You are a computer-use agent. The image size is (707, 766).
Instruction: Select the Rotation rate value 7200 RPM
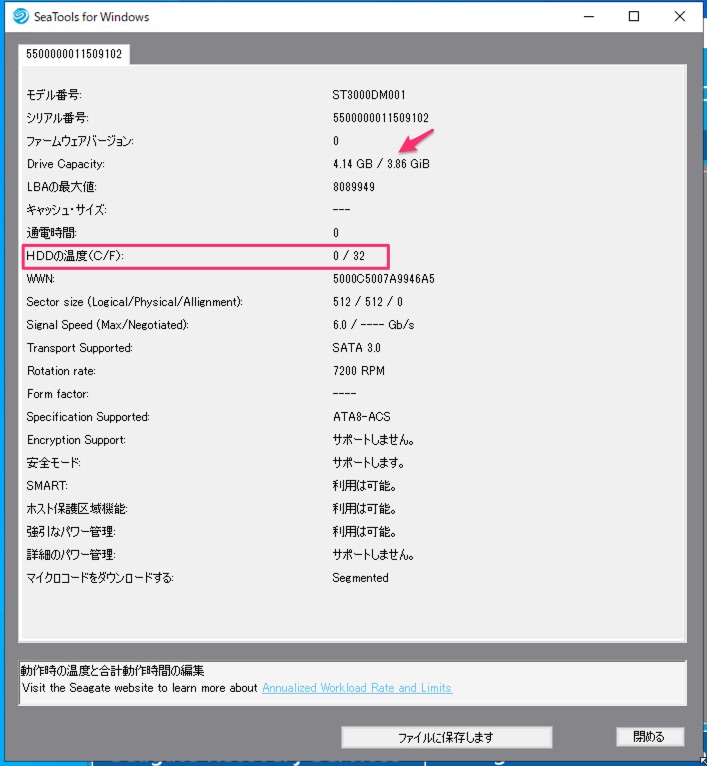(x=358, y=371)
